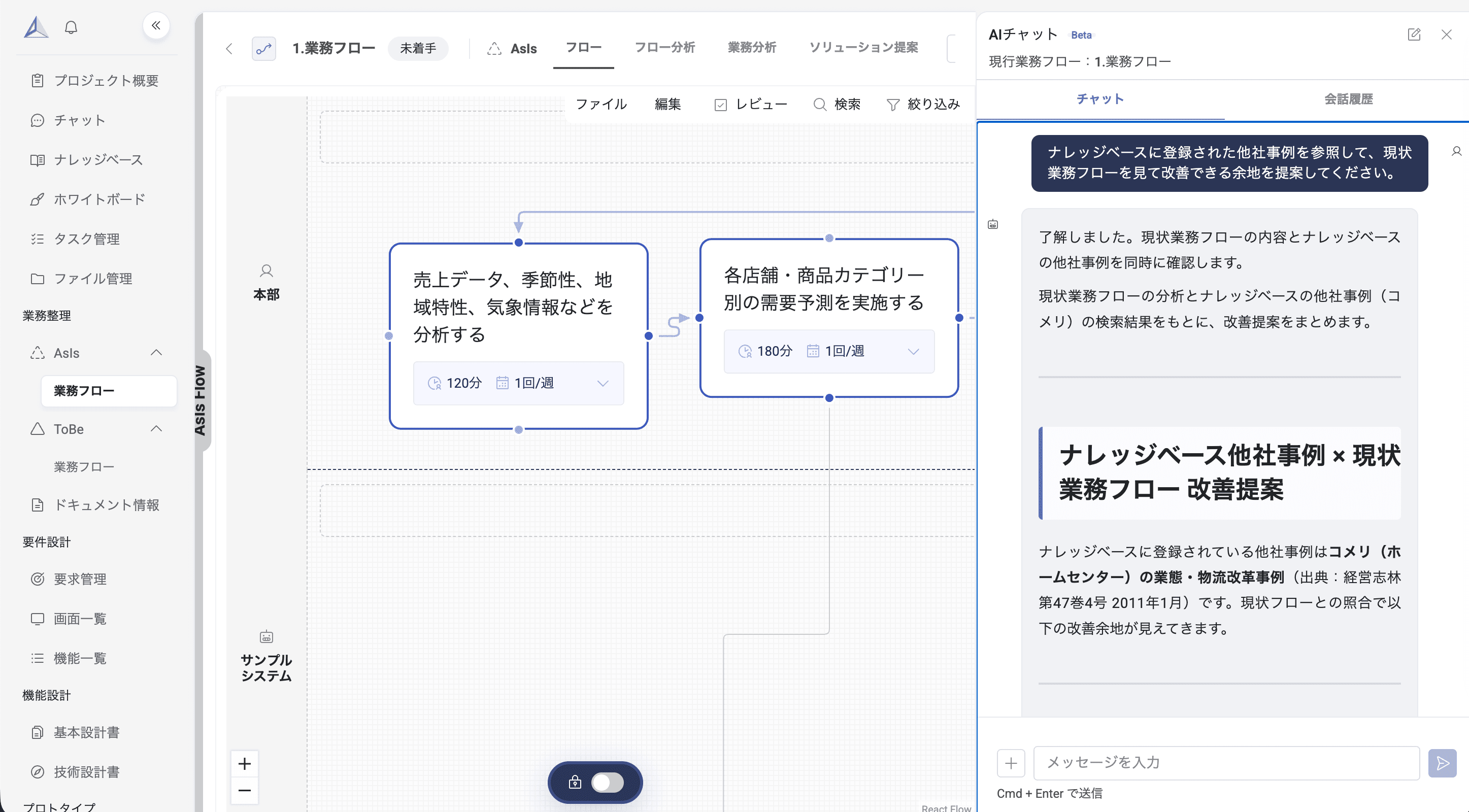Focus the メッセージを入力 field

(x=1226, y=763)
